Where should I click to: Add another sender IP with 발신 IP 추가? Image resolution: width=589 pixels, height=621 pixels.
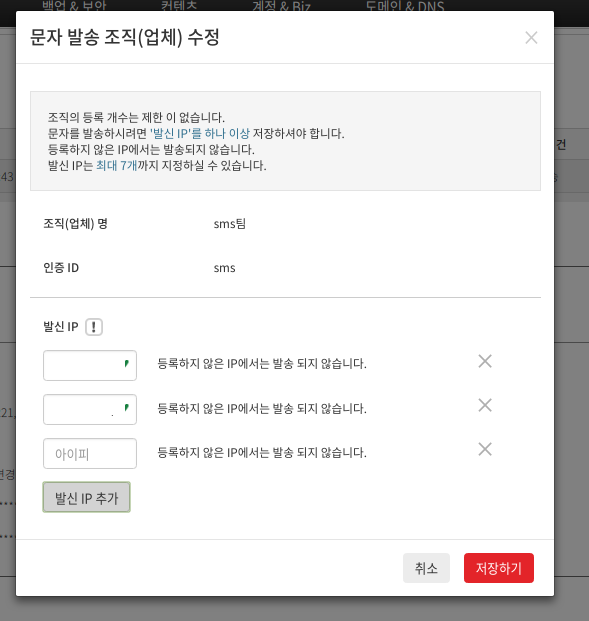click(x=86, y=497)
